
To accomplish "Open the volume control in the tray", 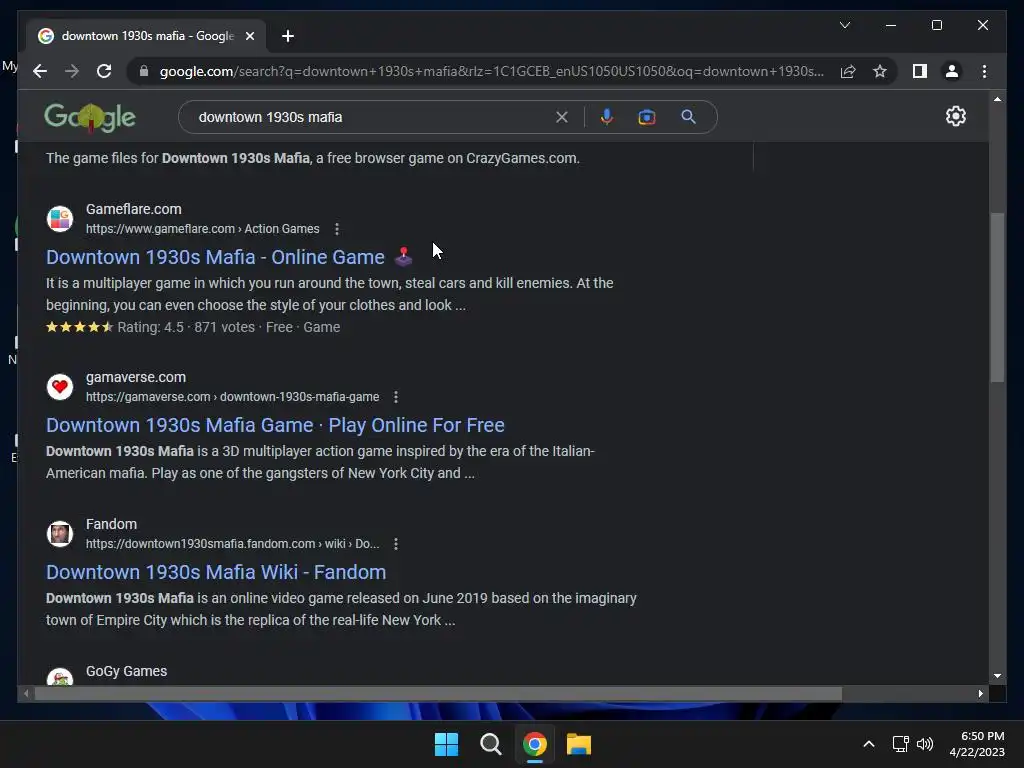I will pos(925,744).
